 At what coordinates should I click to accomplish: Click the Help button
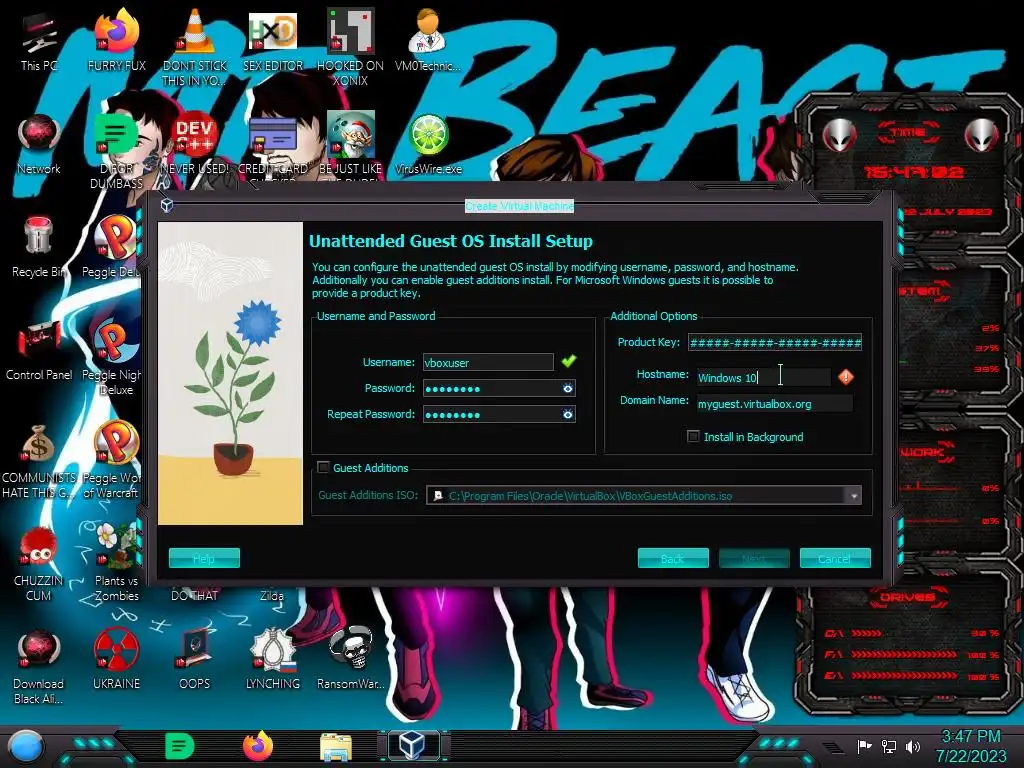(x=204, y=558)
